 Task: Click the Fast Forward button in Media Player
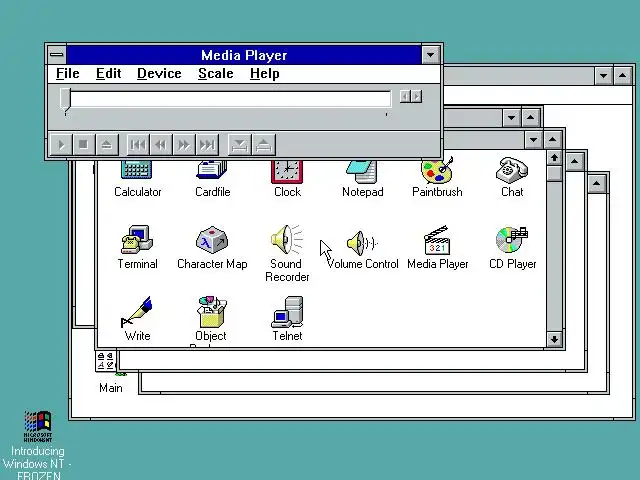[184, 144]
